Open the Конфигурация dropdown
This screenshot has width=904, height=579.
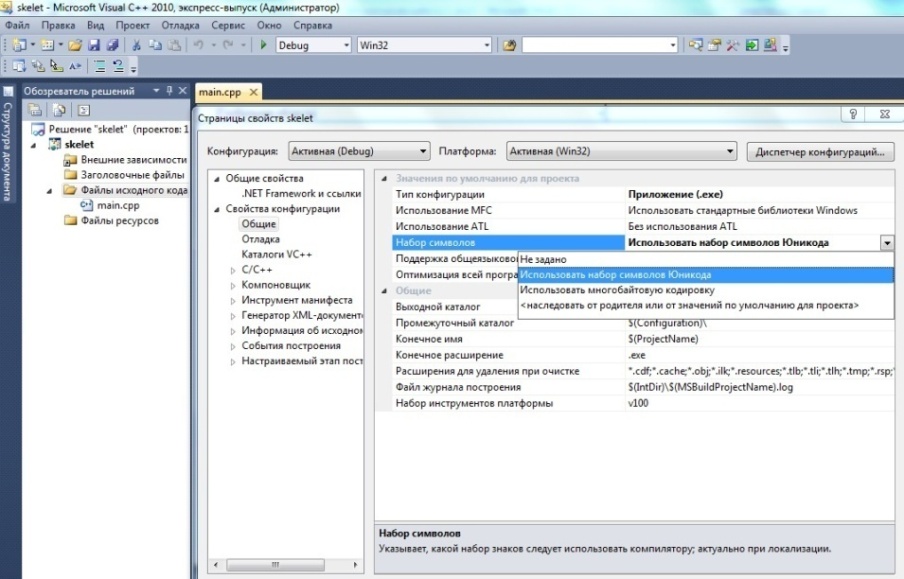(x=358, y=152)
